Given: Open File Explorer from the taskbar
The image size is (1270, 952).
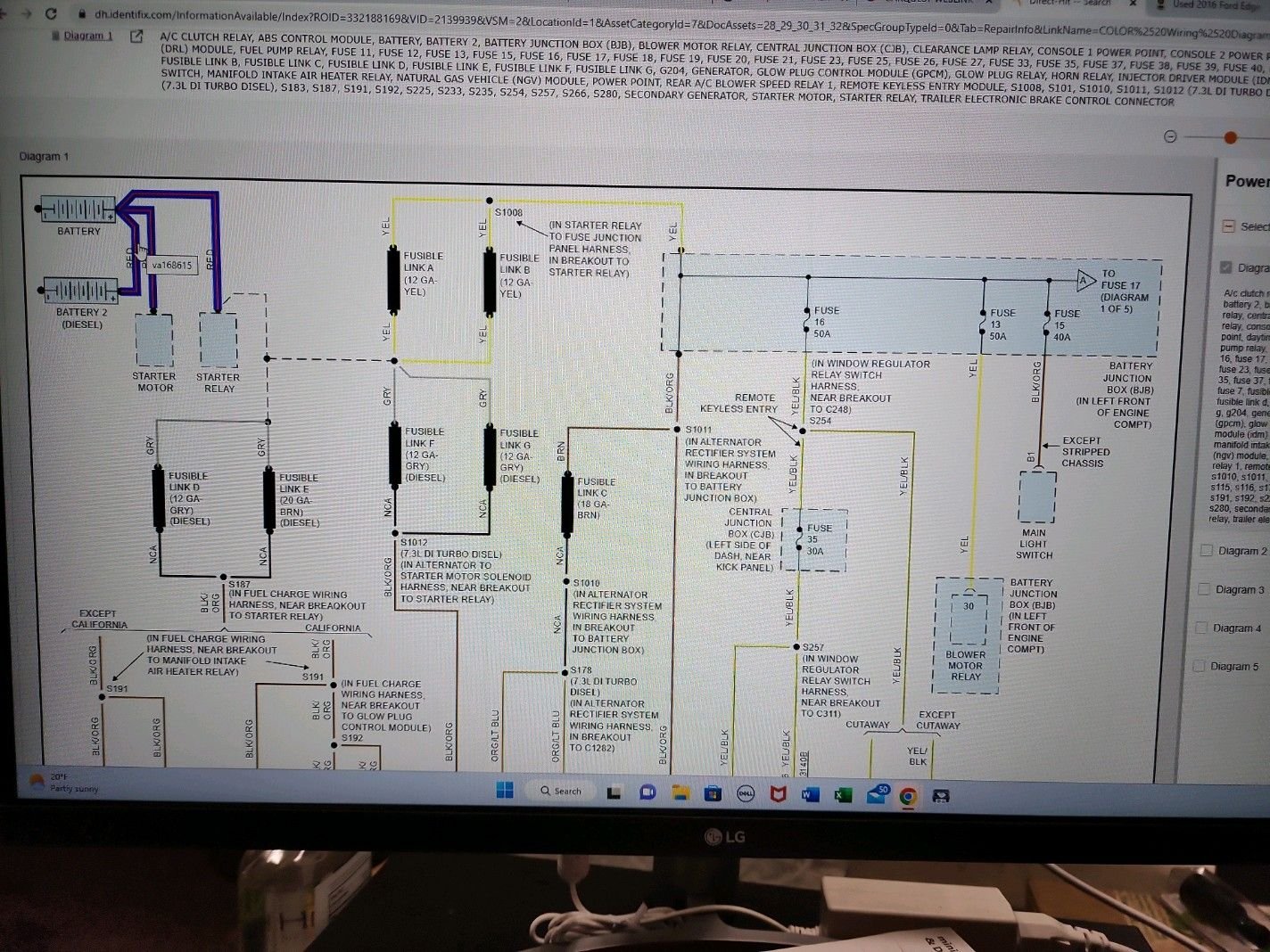Looking at the screenshot, I should 680,792.
